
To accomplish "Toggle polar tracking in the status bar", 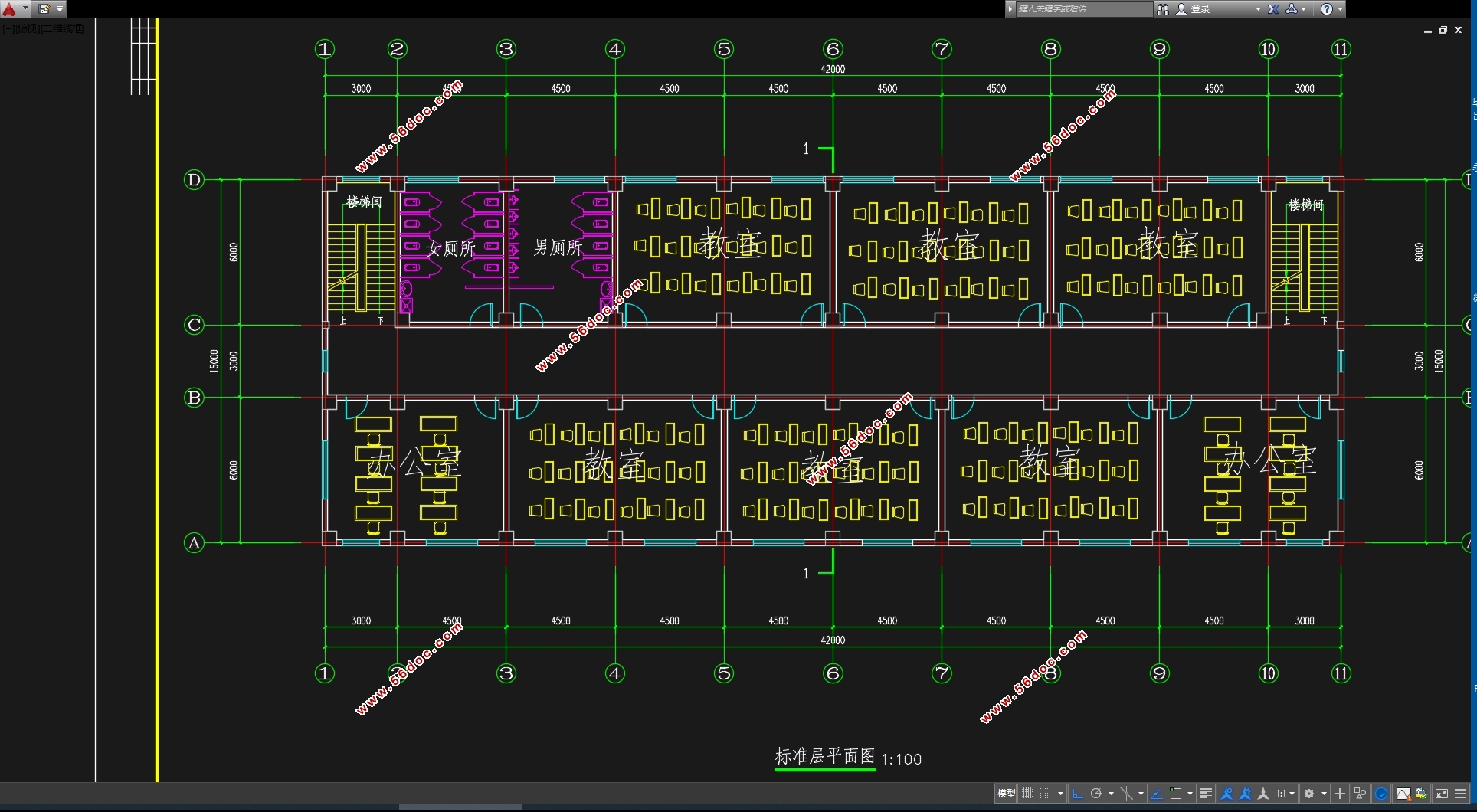I will point(1096,794).
